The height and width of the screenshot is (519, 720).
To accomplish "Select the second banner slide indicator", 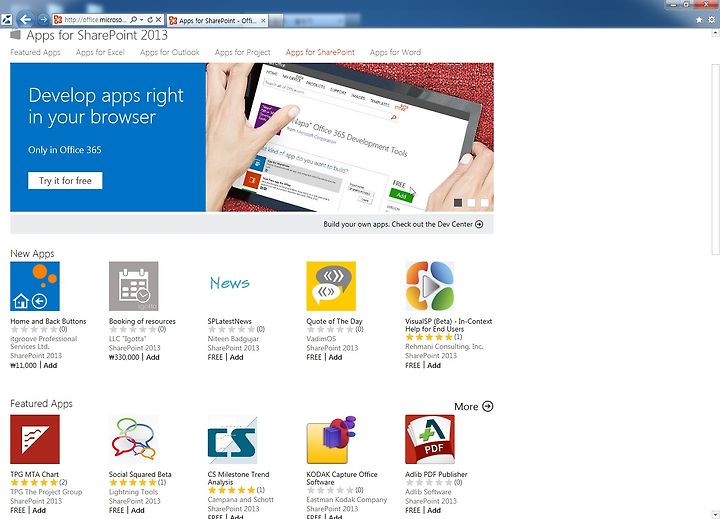I will 471,202.
